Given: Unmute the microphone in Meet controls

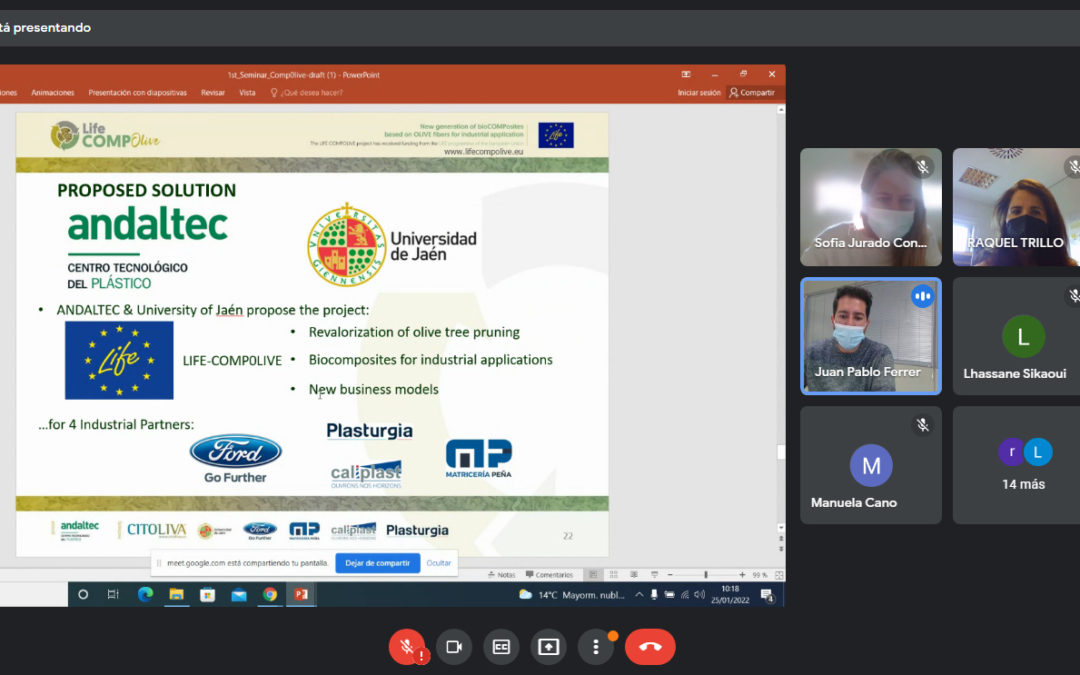Looking at the screenshot, I should tap(407, 647).
